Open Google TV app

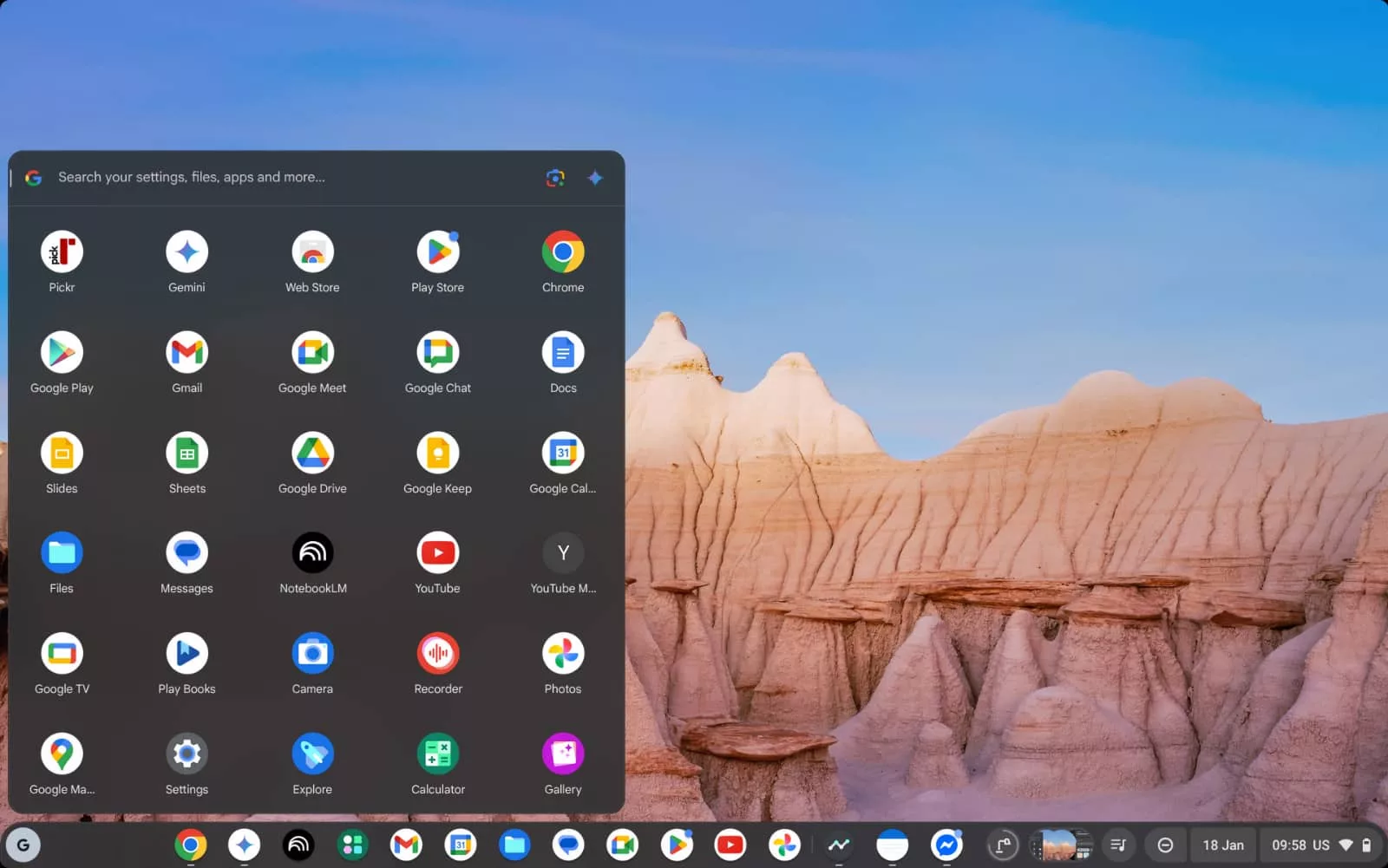[62, 654]
